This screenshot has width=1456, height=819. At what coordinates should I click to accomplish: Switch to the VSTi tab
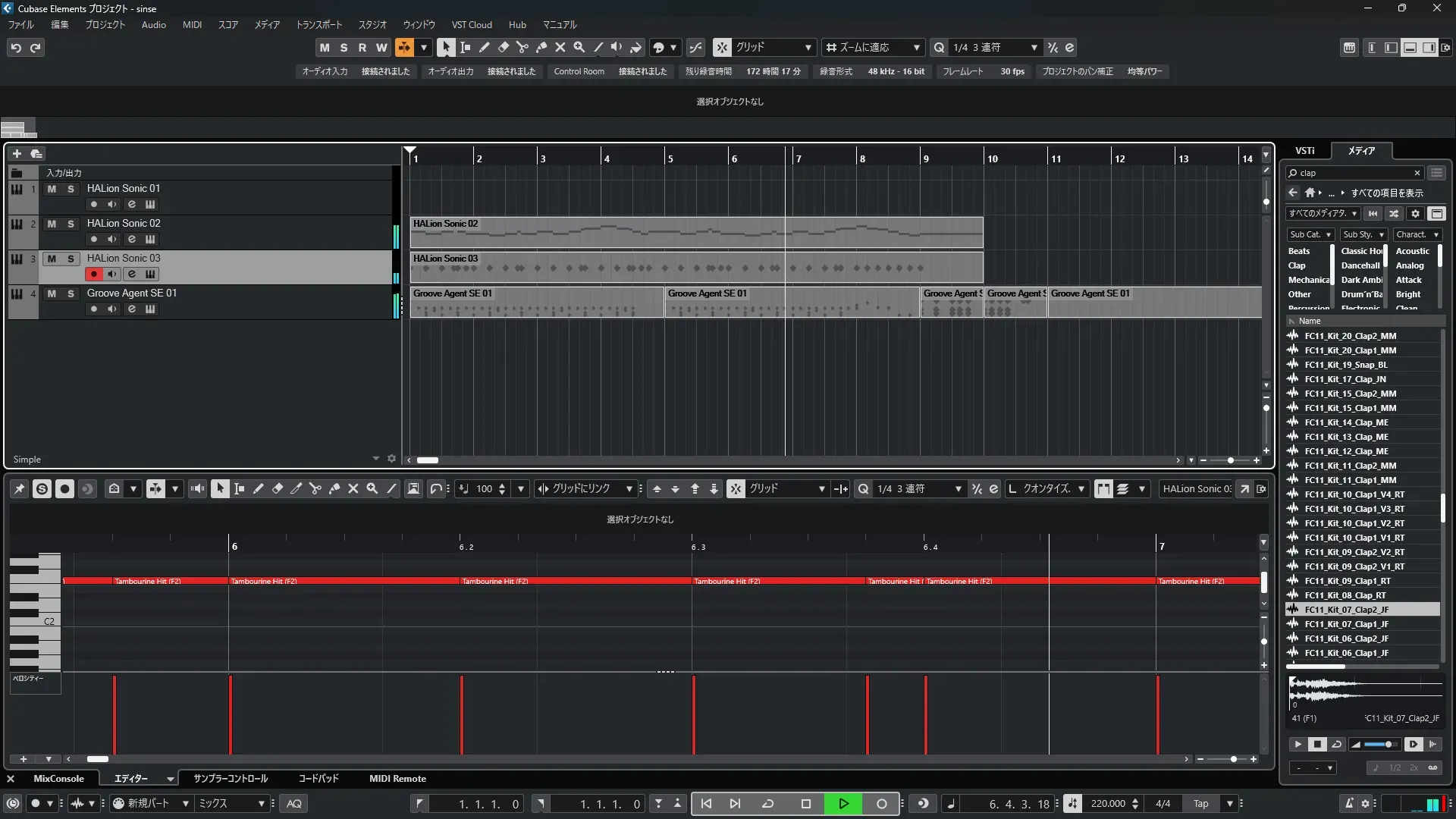1304,150
